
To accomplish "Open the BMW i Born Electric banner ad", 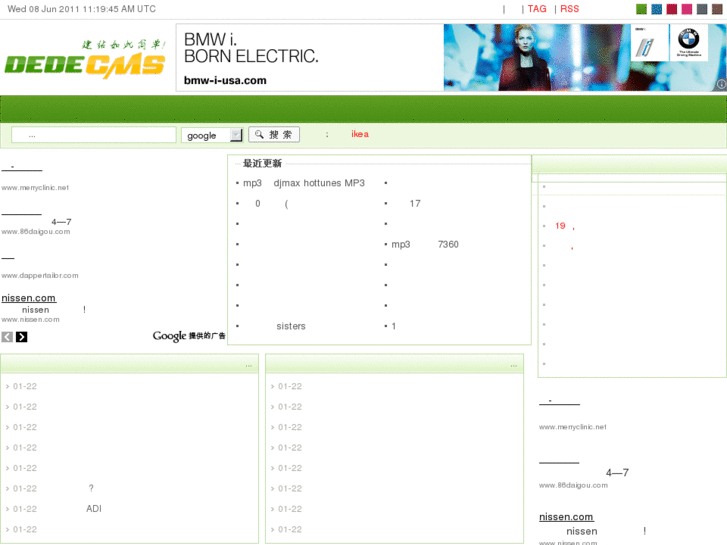I will coord(451,58).
